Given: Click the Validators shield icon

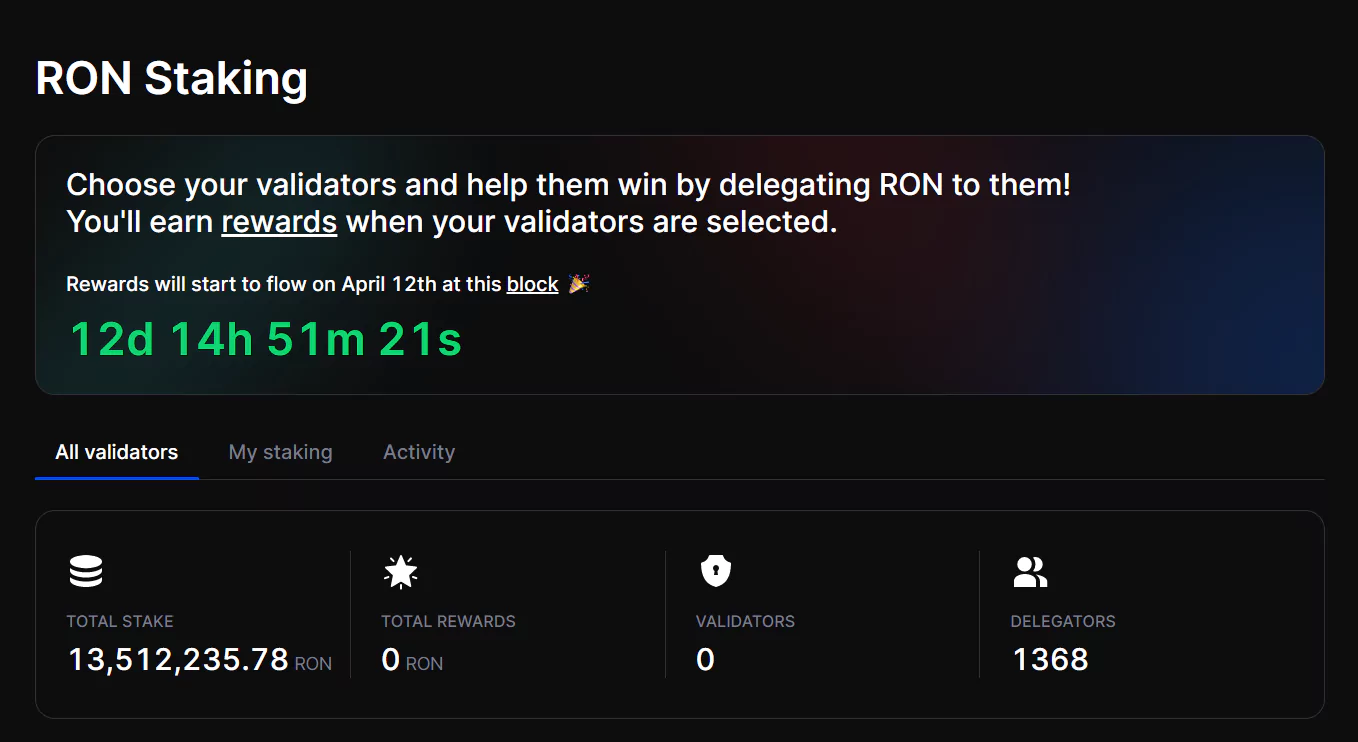Looking at the screenshot, I should point(715,572).
